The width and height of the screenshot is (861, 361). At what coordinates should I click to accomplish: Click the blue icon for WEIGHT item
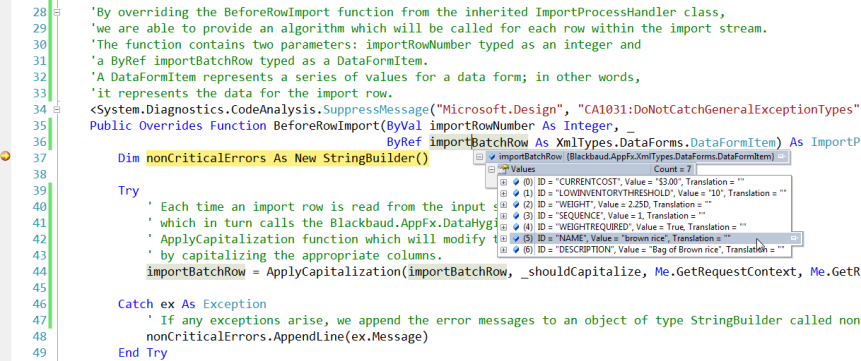tap(516, 204)
